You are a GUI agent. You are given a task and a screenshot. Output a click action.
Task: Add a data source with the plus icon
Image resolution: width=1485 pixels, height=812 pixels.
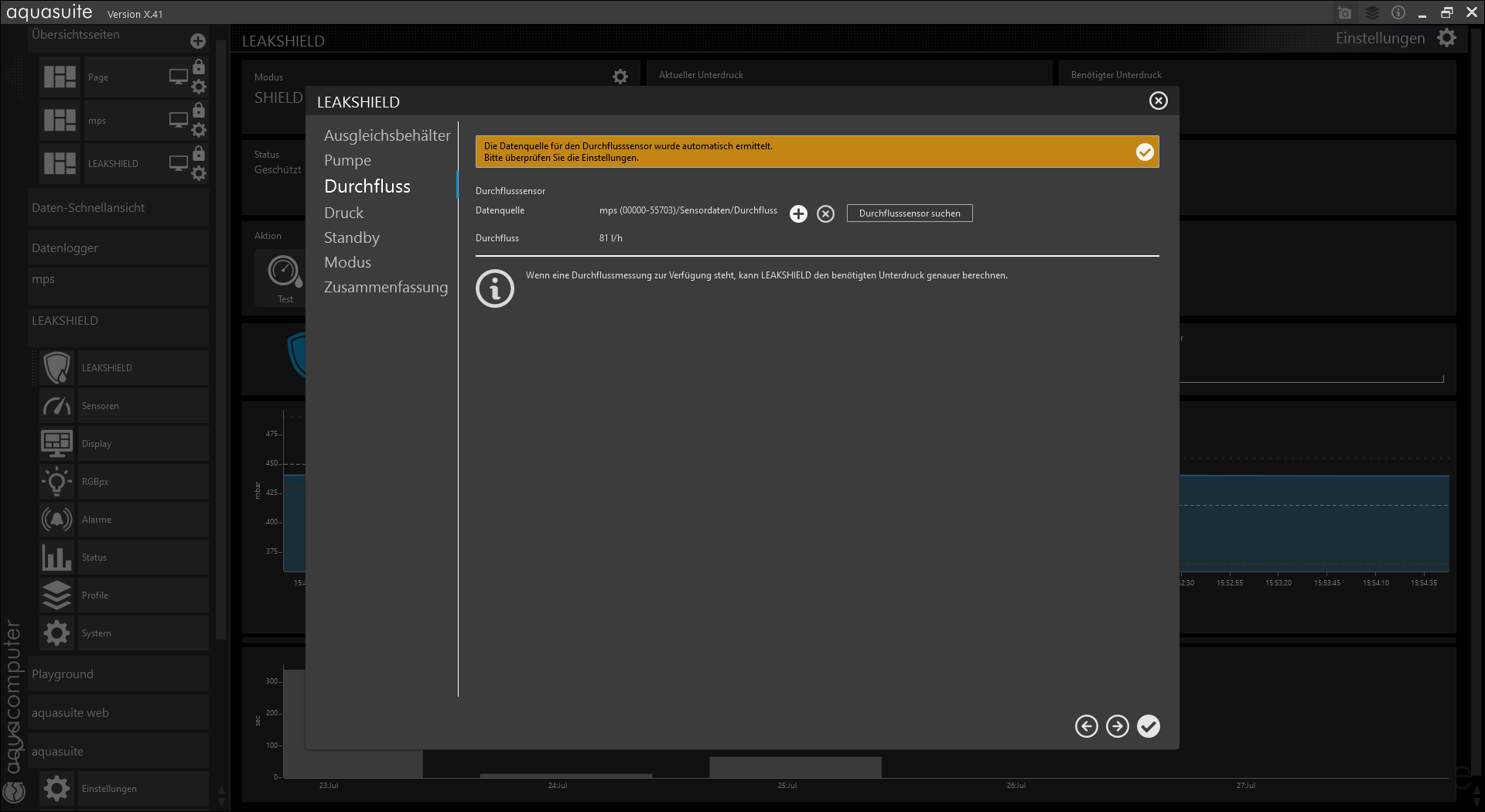click(798, 214)
